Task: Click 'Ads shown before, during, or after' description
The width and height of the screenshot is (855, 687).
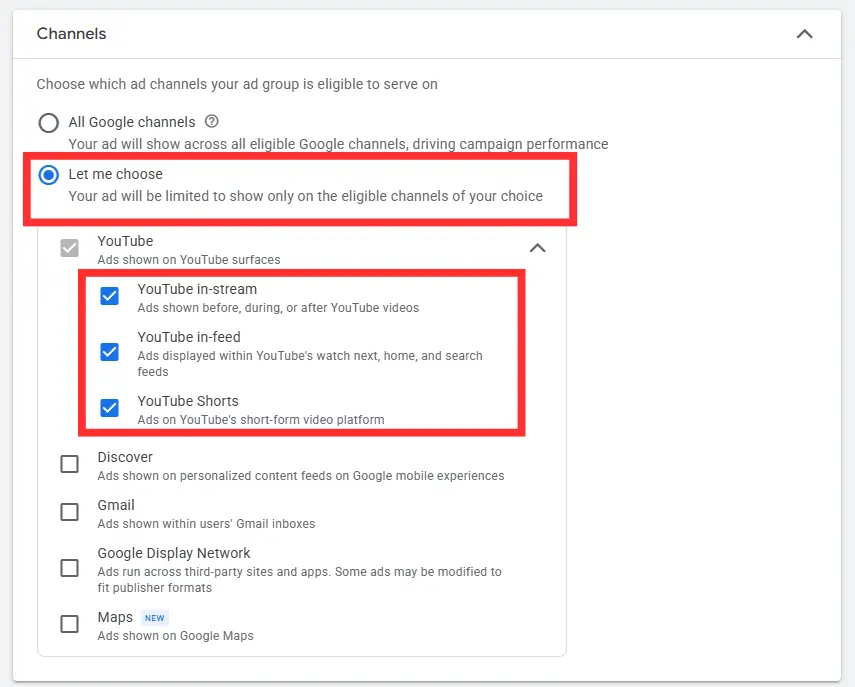Action: click(x=278, y=308)
